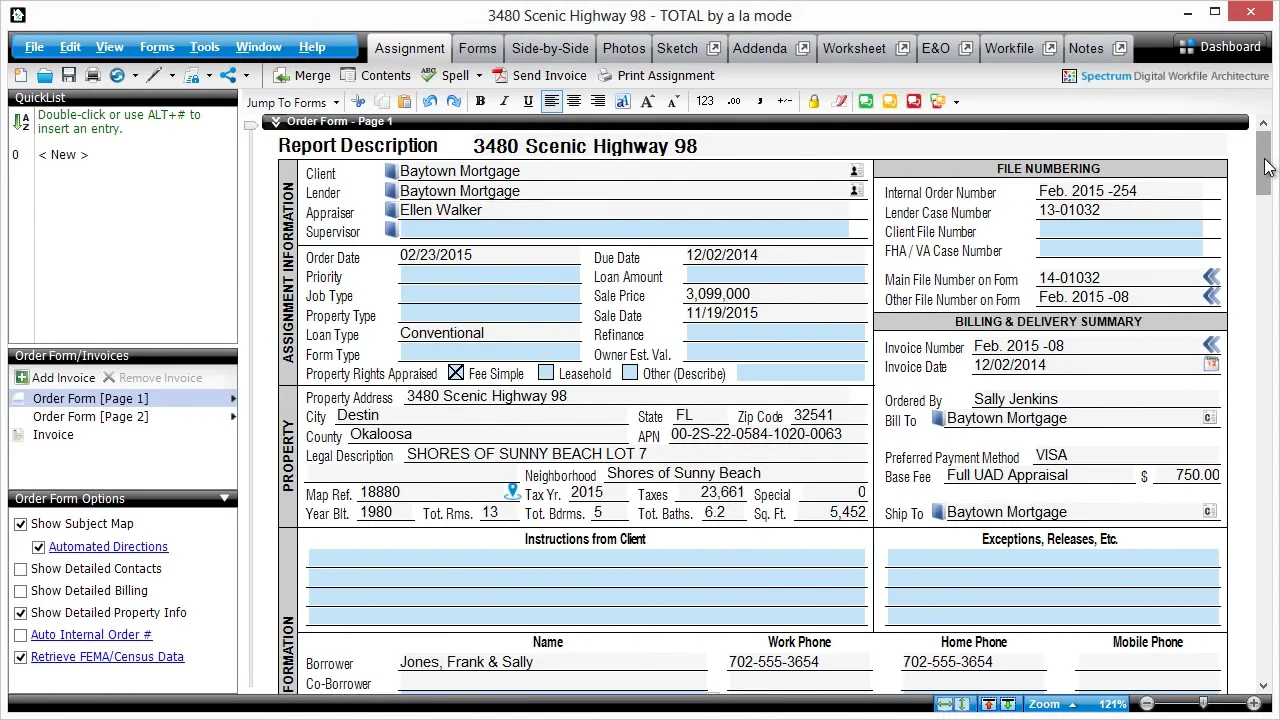1280x720 pixels.
Task: Click the fit-to-width icon in status bar
Action: point(945,704)
